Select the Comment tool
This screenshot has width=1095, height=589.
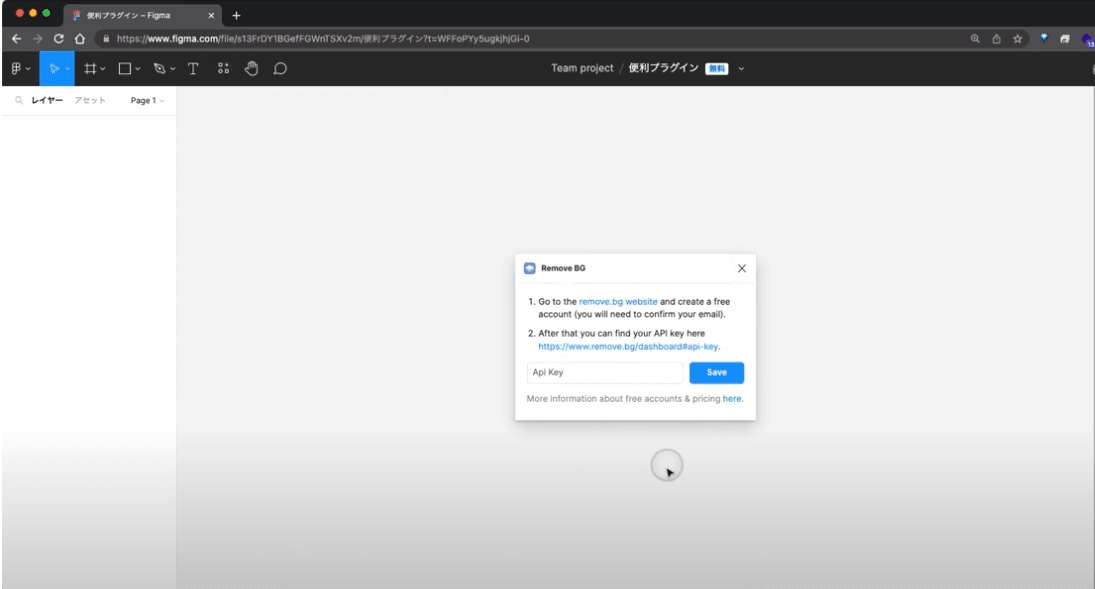280,68
